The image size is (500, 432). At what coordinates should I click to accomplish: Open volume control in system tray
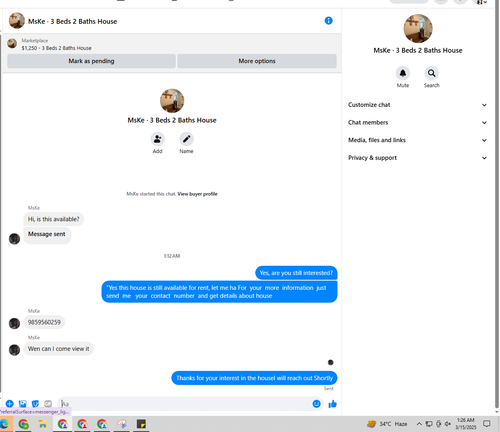[x=448, y=424]
